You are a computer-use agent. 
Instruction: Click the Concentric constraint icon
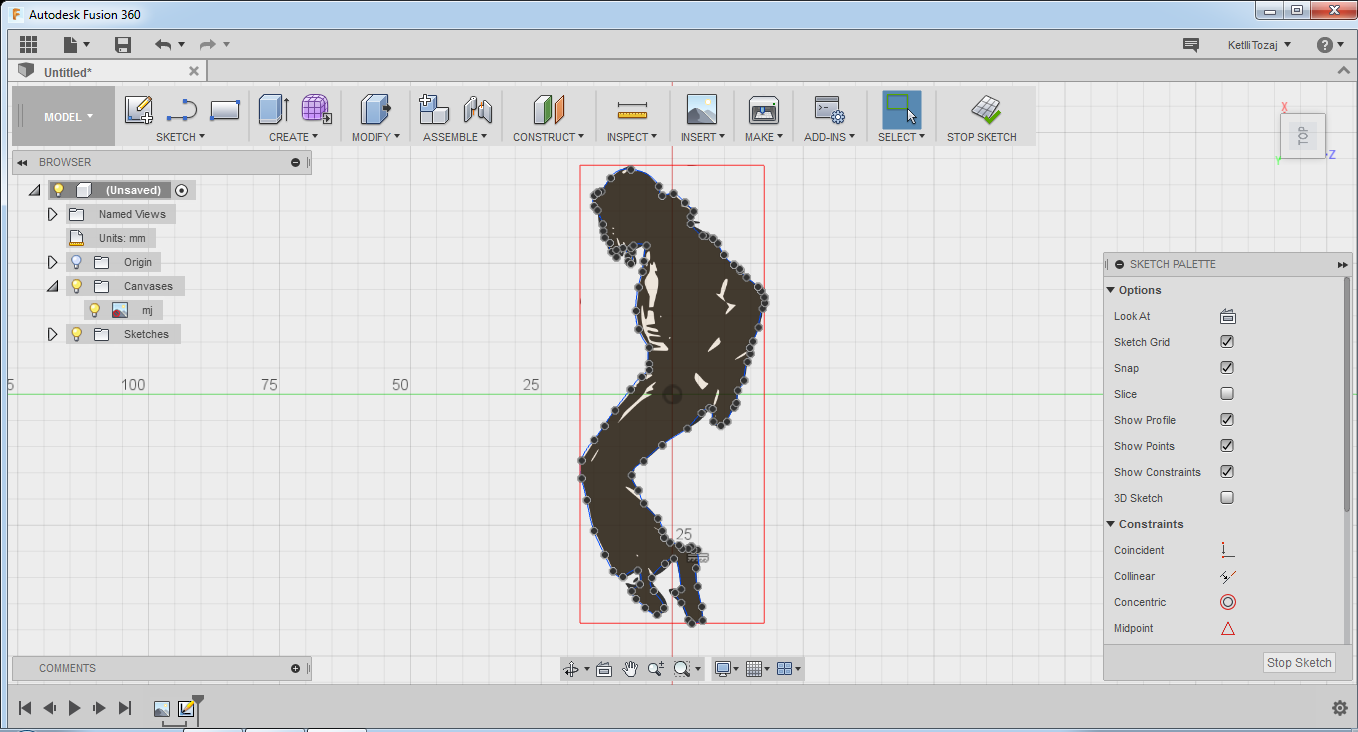1228,602
